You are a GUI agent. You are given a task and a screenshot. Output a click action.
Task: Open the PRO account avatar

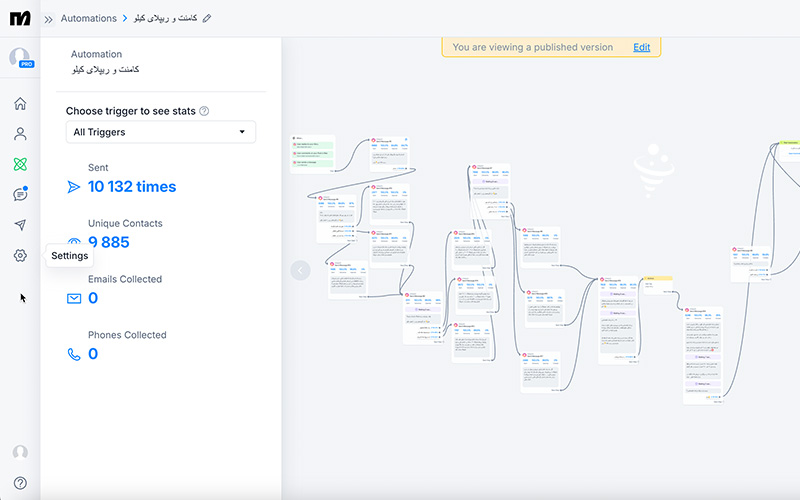click(20, 59)
